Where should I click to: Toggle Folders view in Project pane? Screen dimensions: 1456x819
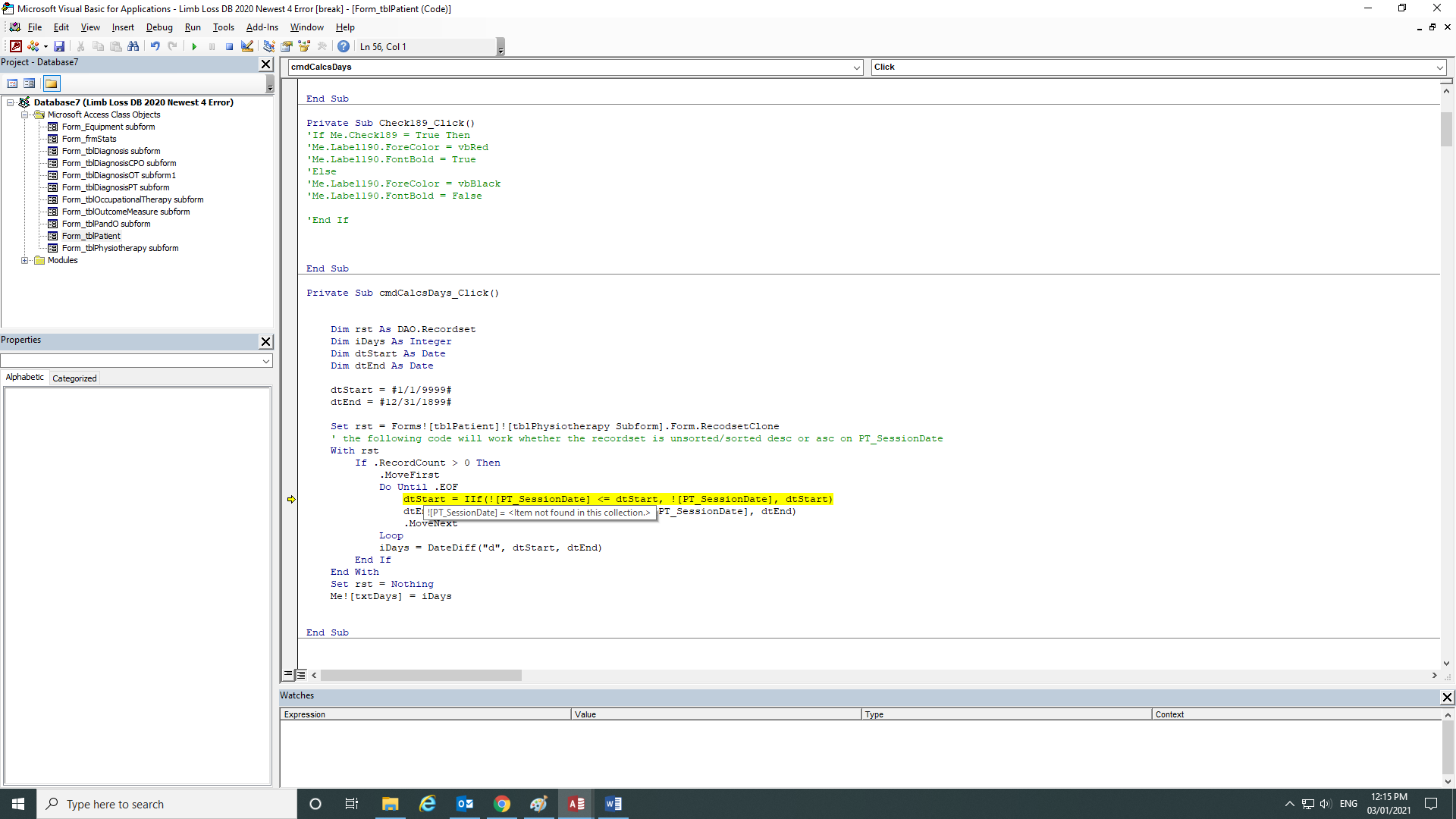[52, 83]
